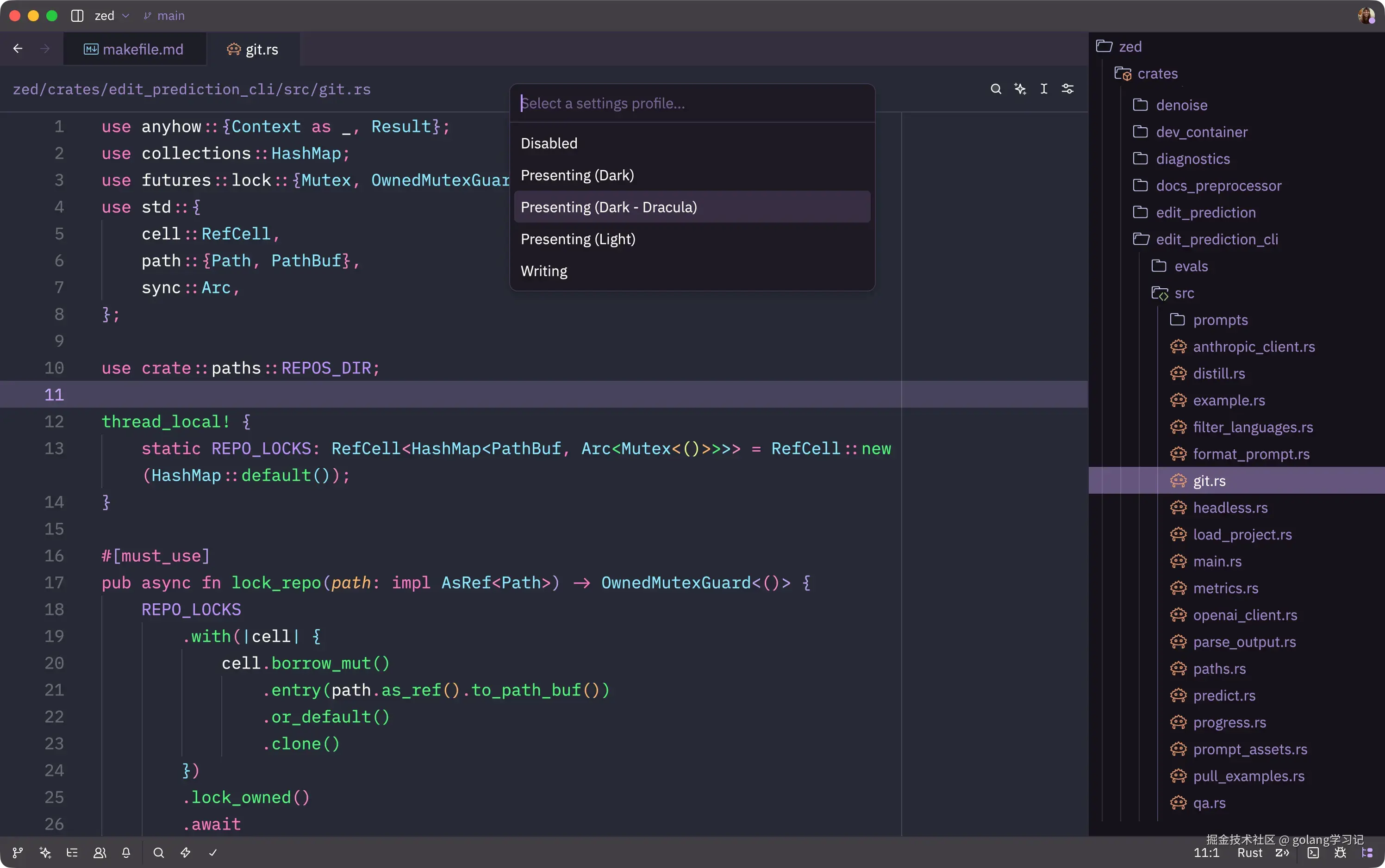Open the debugger panel bug icon

coord(1340,853)
